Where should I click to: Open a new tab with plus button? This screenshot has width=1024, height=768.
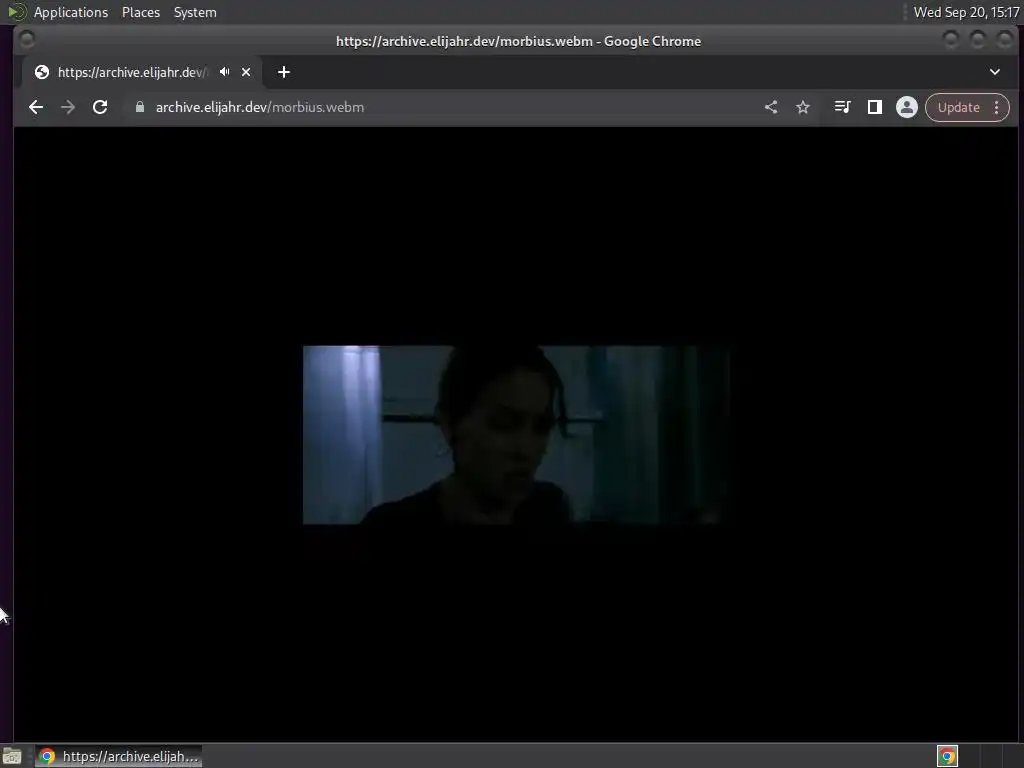pyautogui.click(x=283, y=72)
